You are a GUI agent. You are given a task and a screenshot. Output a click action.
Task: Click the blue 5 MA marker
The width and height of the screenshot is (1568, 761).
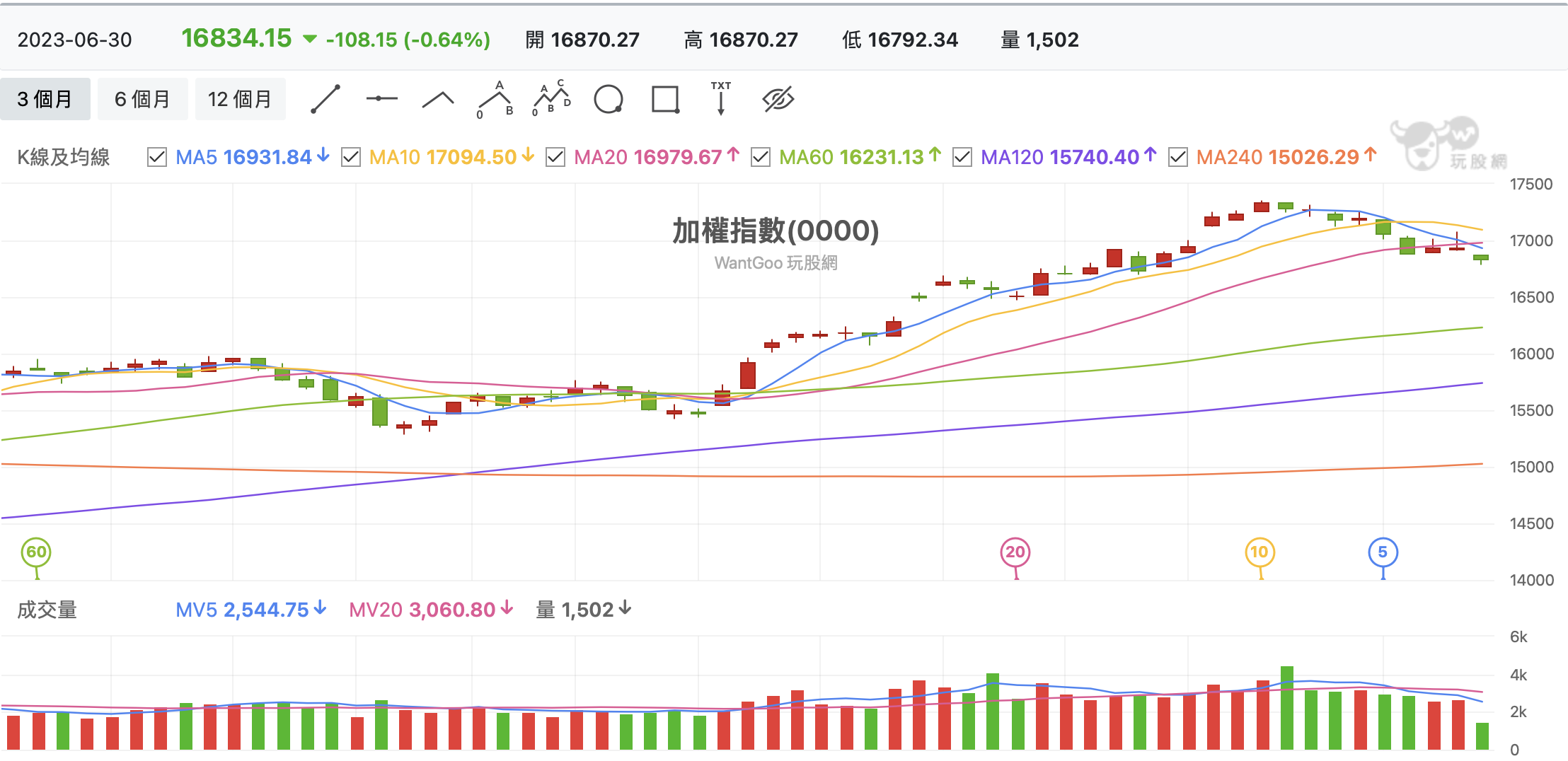(x=1383, y=552)
